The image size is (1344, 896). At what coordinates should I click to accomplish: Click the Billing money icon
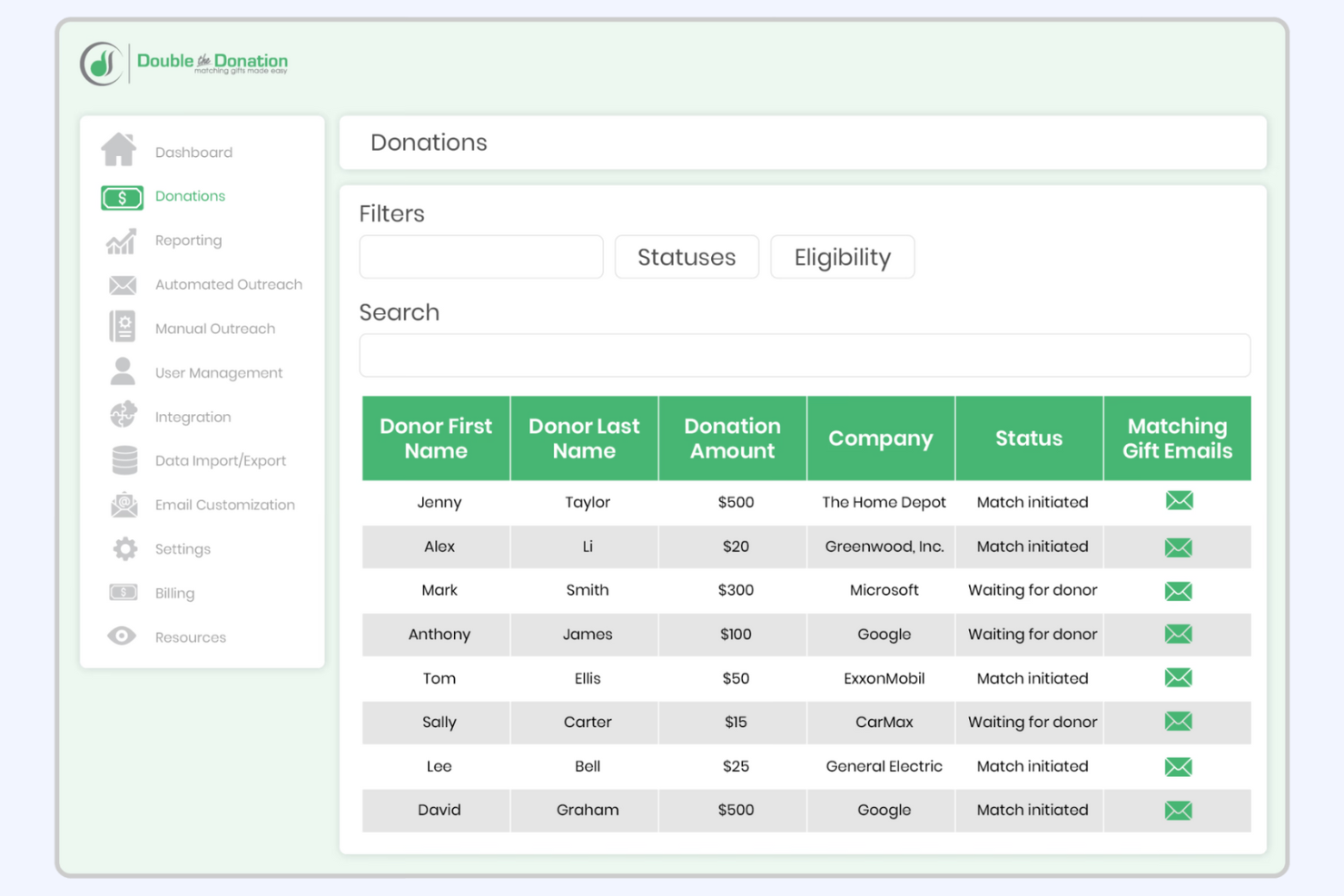[124, 593]
